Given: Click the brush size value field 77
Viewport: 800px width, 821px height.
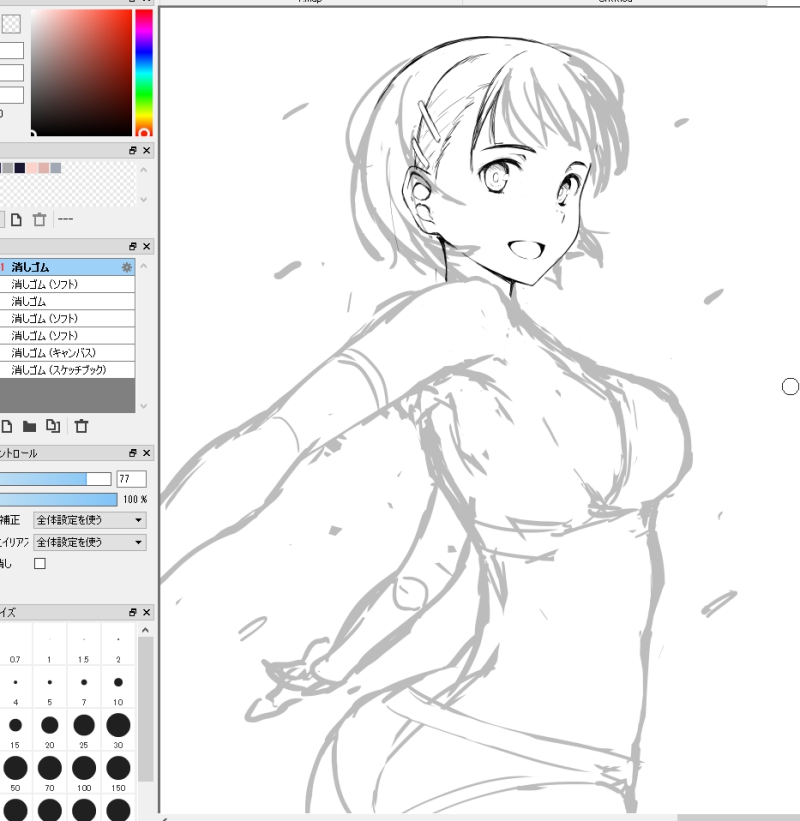Looking at the screenshot, I should (131, 479).
